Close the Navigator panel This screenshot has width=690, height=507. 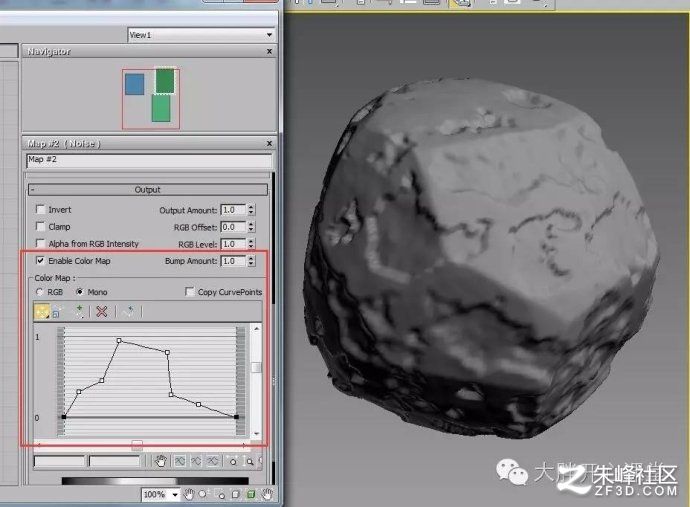(x=269, y=51)
